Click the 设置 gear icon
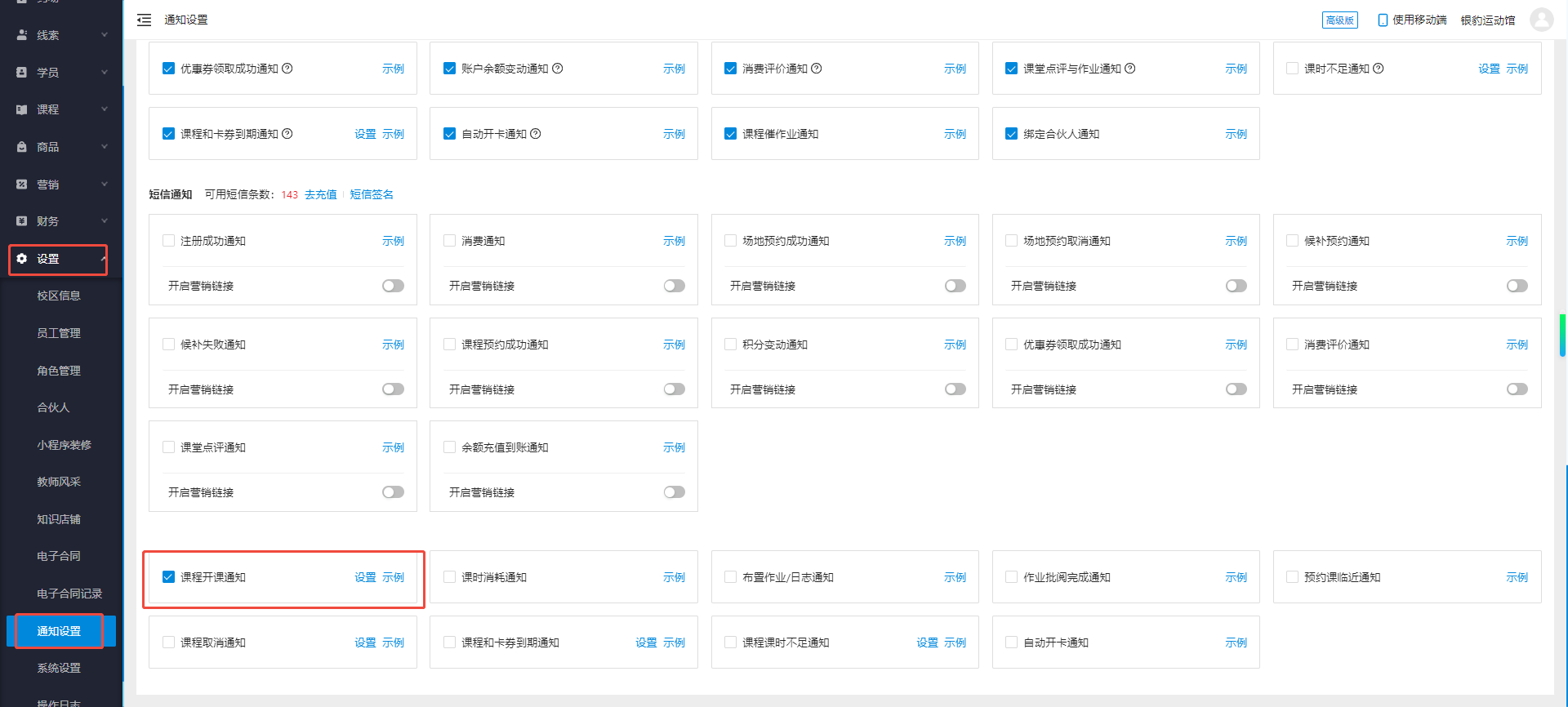The image size is (1568, 707). (22, 259)
